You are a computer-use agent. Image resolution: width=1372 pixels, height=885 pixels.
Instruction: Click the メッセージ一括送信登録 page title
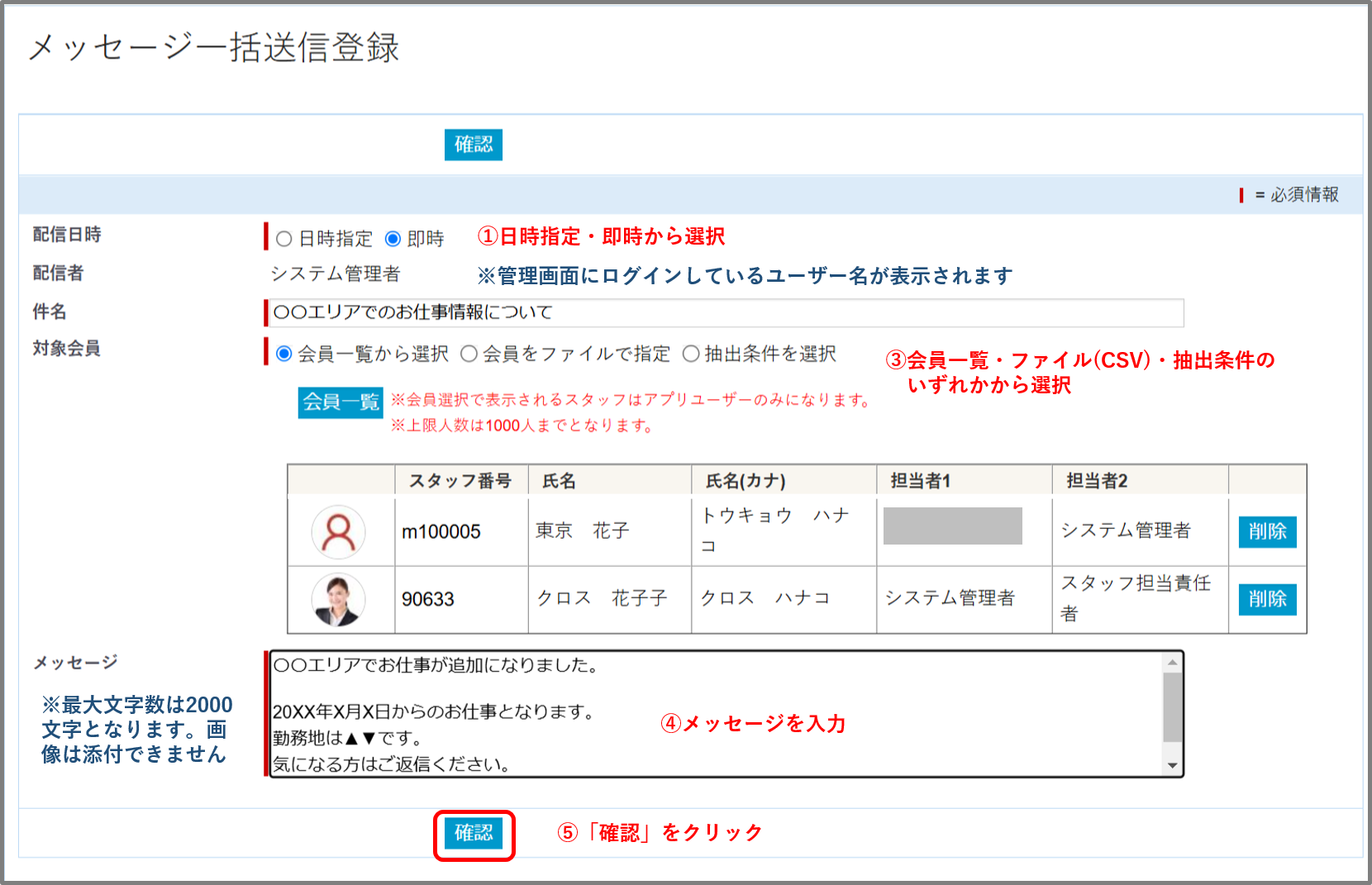(214, 47)
